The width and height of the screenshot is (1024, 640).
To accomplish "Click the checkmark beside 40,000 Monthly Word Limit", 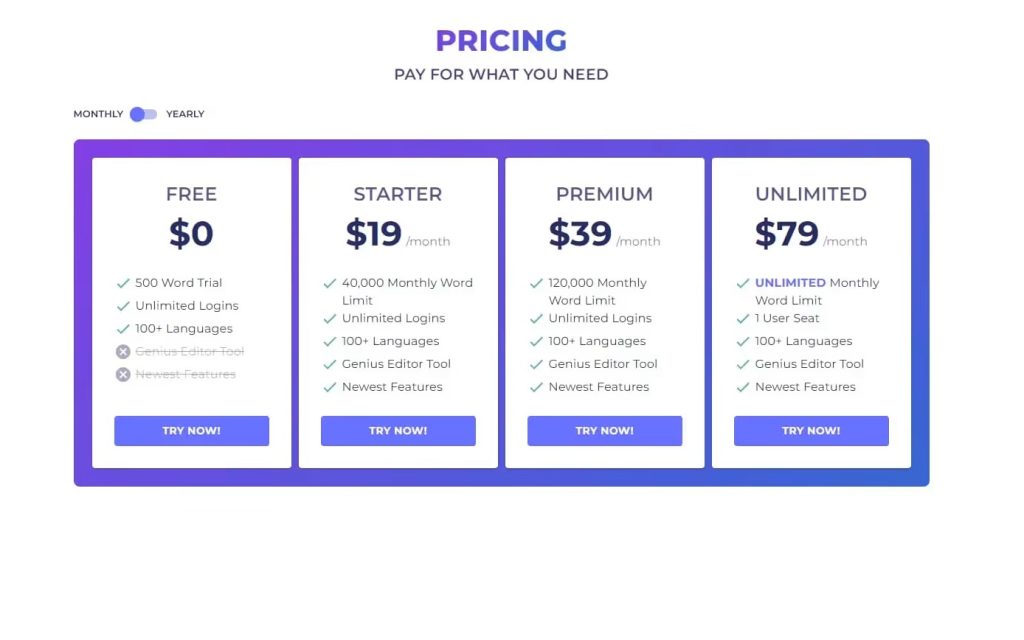I will tap(329, 283).
